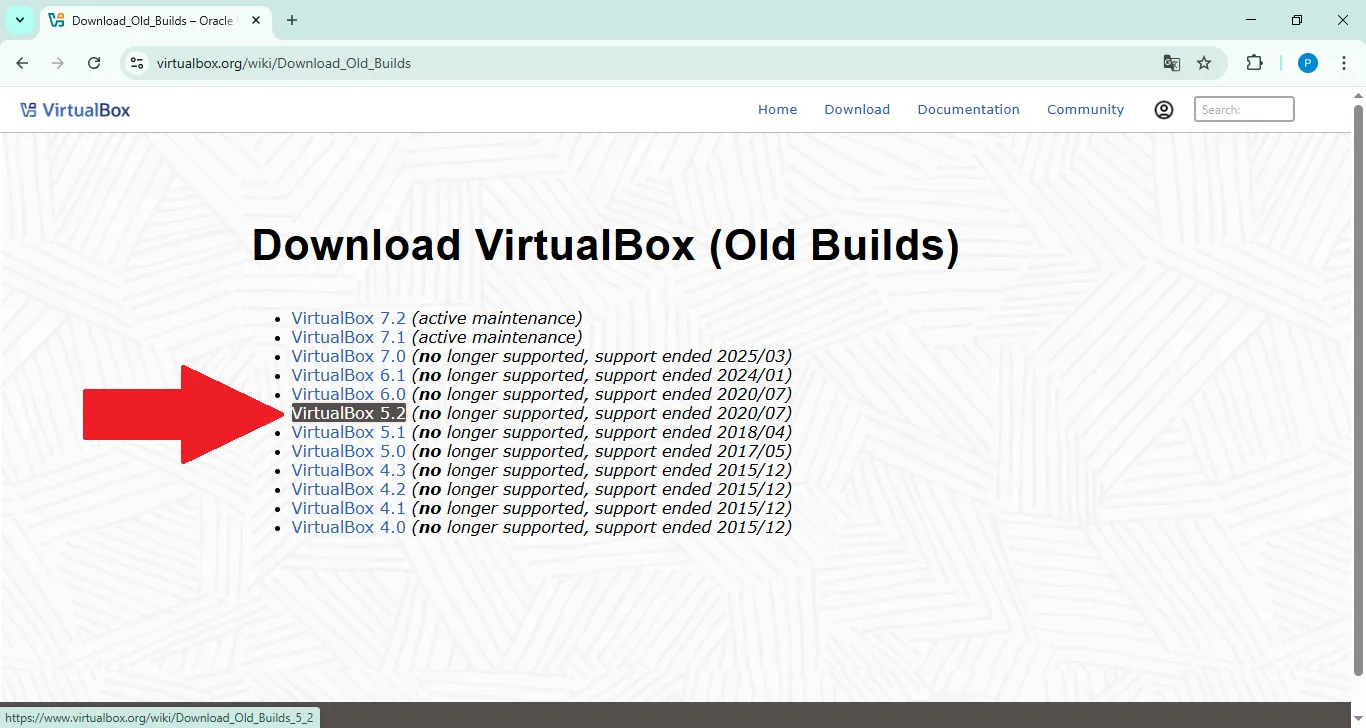
Task: Open the Chrome three-dot menu
Action: pyautogui.click(x=1345, y=62)
